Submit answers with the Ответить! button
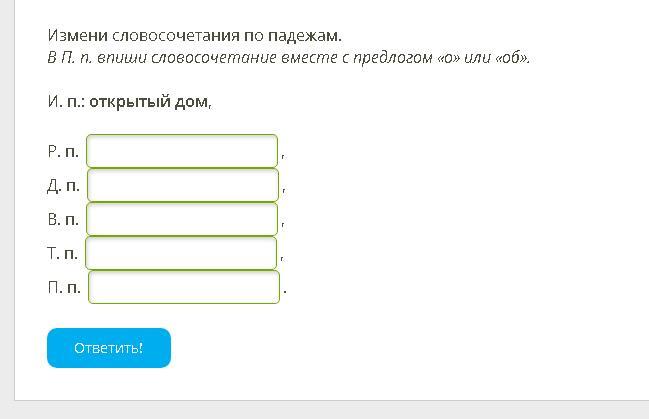The height and width of the screenshot is (419, 649). 109,348
